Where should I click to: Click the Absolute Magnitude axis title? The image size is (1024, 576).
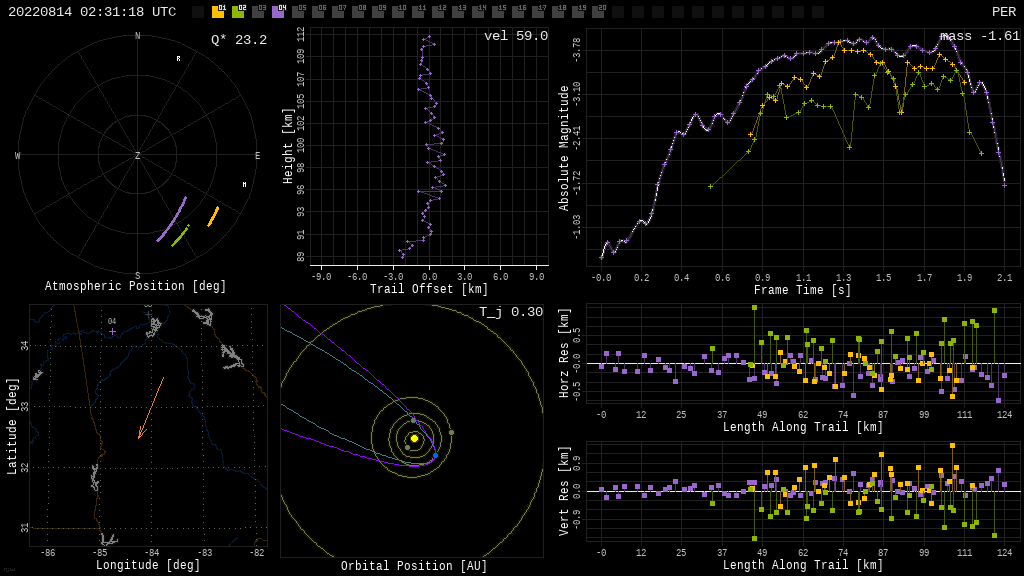coord(564,148)
